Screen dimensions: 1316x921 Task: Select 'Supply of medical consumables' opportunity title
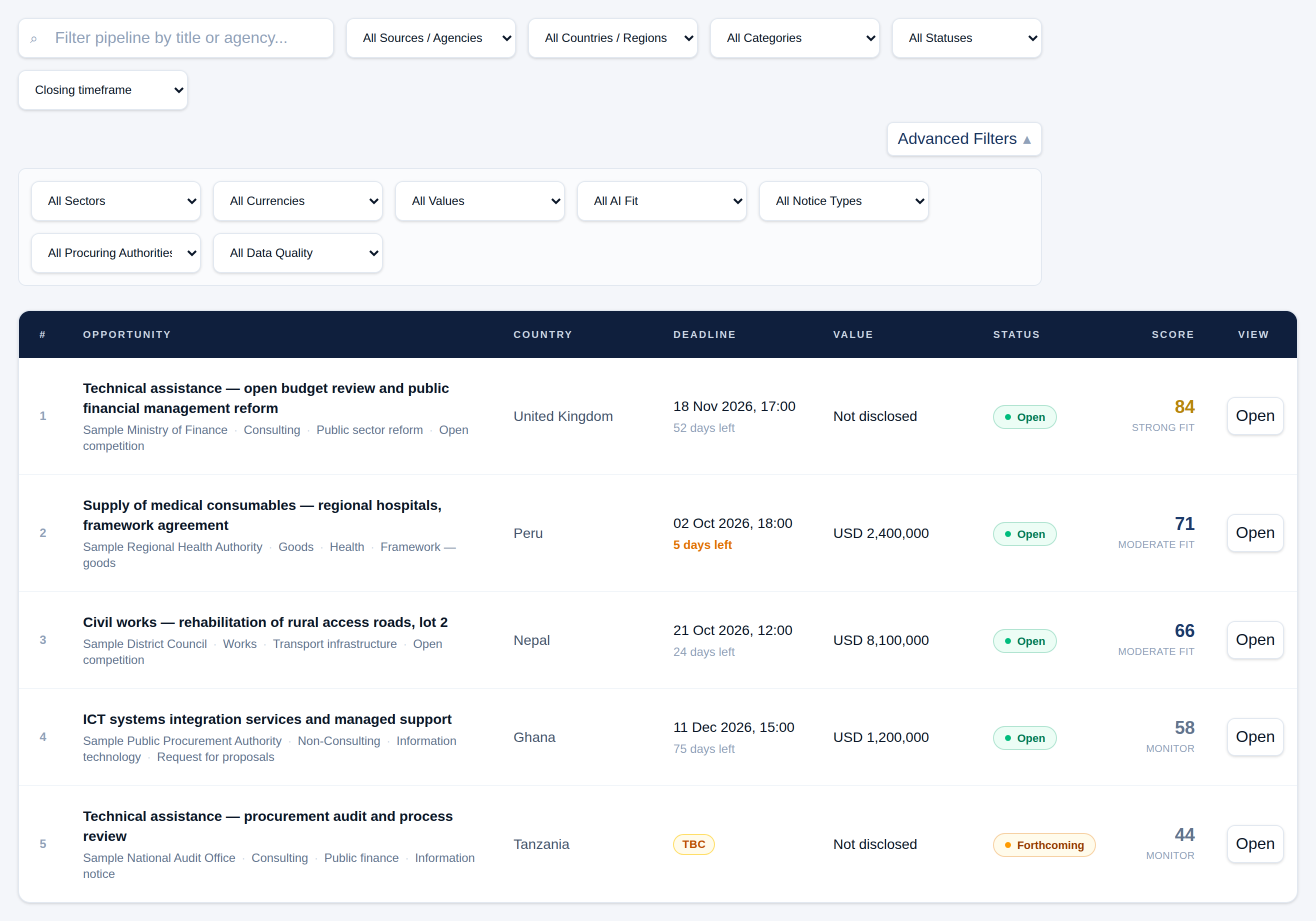click(262, 515)
